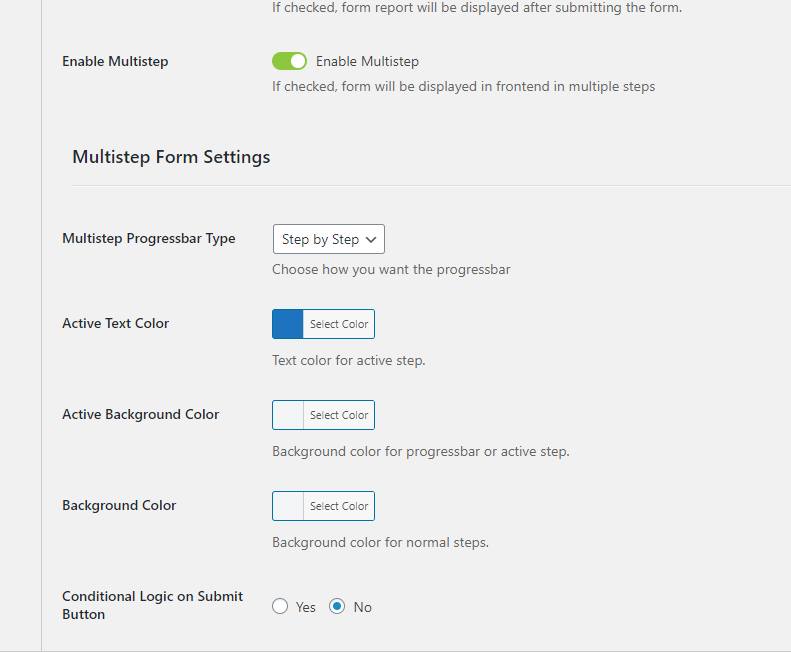Click 'Background color for normal steps.' description
Viewport: 791px width, 652px height.
[x=380, y=542]
